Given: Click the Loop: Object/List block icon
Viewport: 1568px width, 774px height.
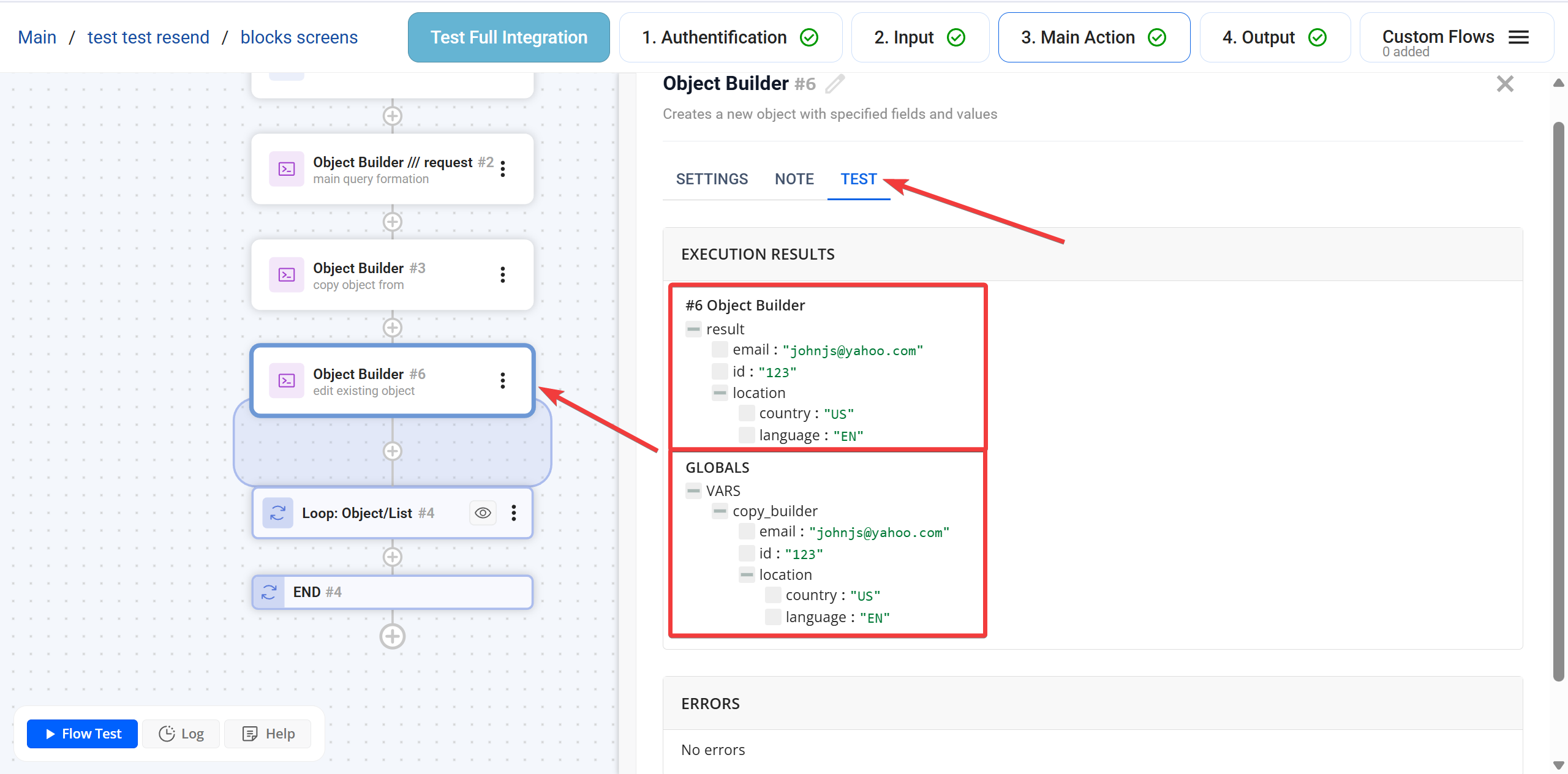Looking at the screenshot, I should pyautogui.click(x=277, y=513).
